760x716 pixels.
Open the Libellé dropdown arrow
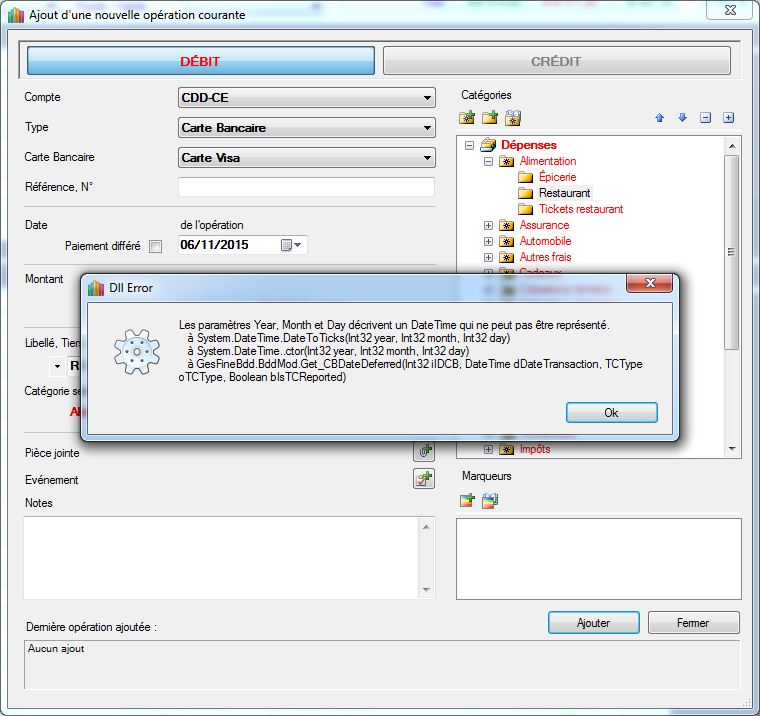tap(57, 366)
